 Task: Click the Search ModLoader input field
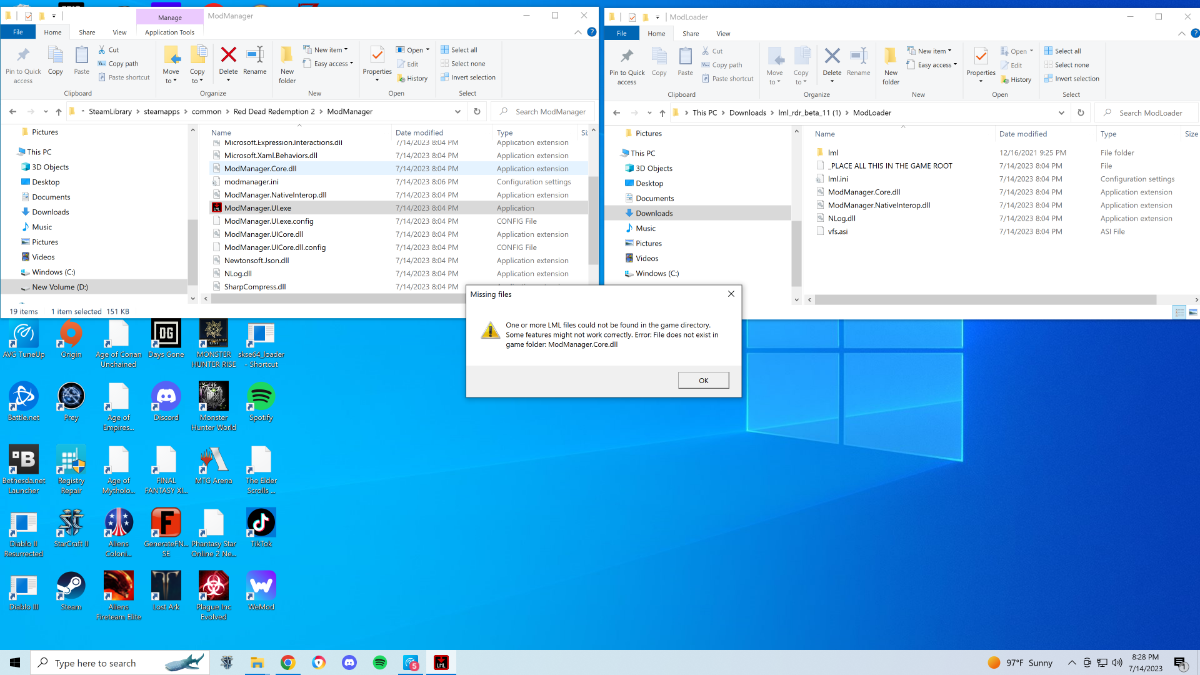point(1150,113)
